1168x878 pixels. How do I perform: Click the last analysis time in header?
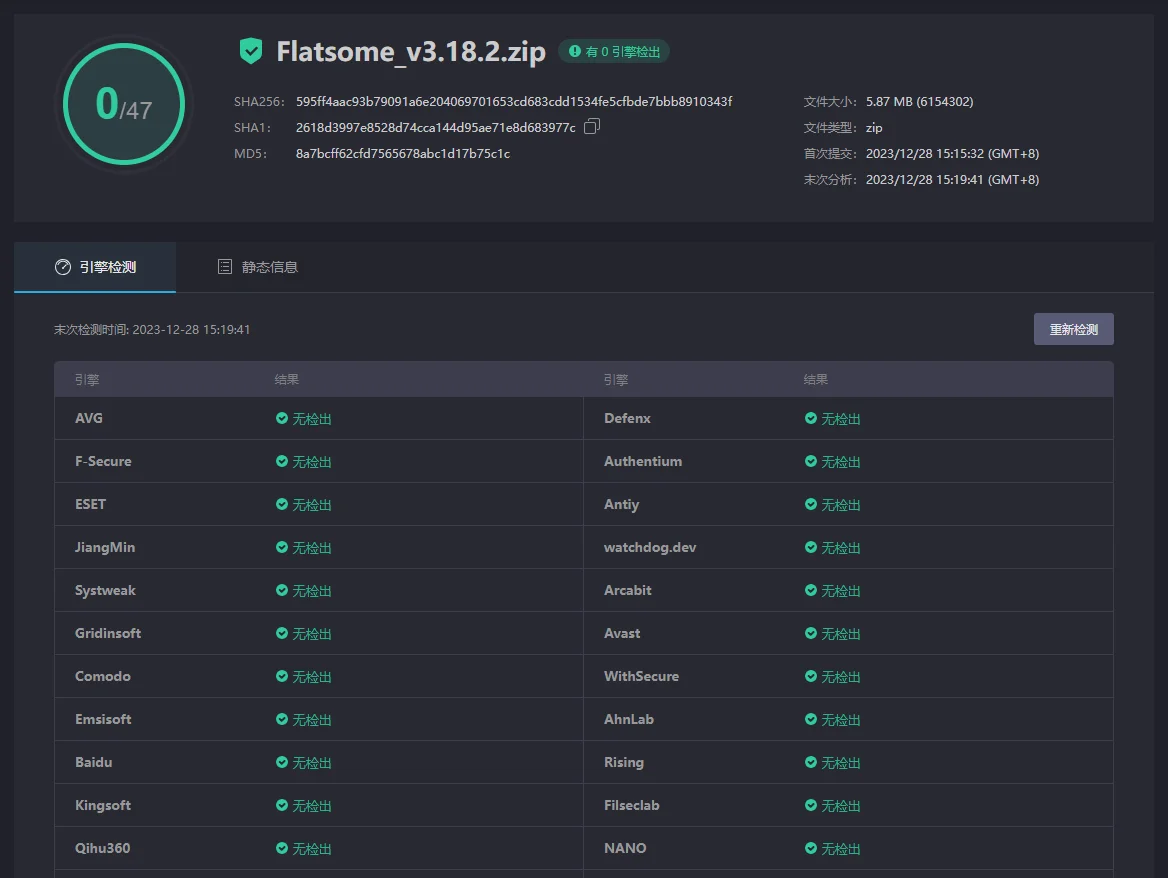point(952,179)
